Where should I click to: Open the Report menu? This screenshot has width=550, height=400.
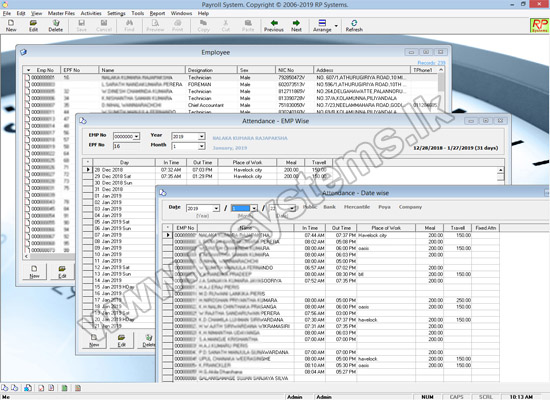(157, 13)
